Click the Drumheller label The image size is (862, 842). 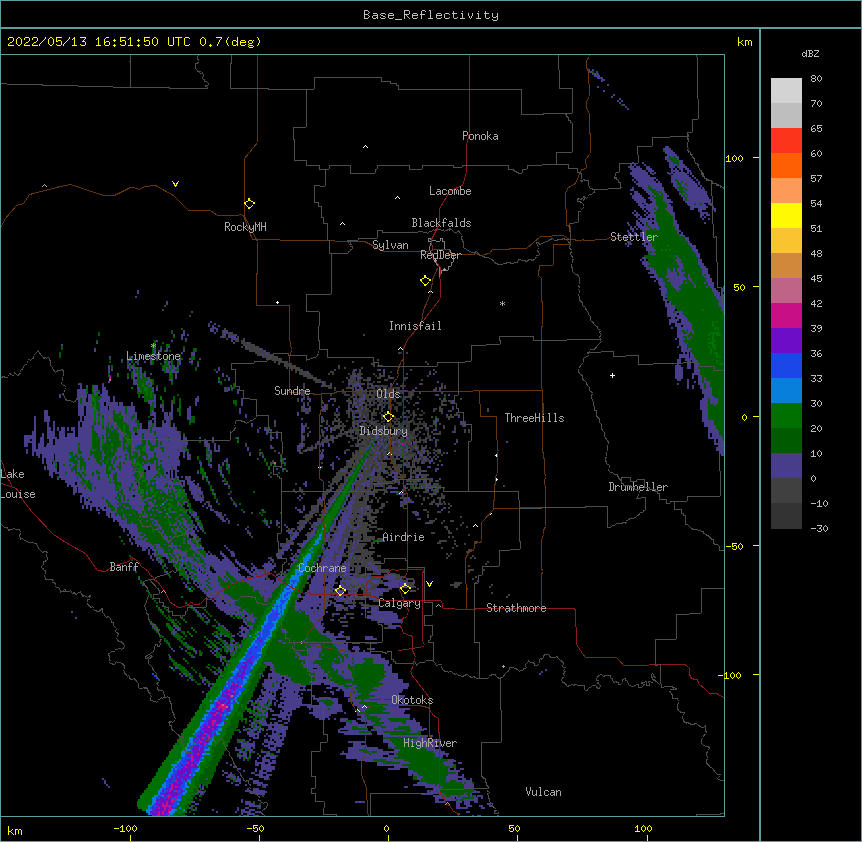coord(638,487)
